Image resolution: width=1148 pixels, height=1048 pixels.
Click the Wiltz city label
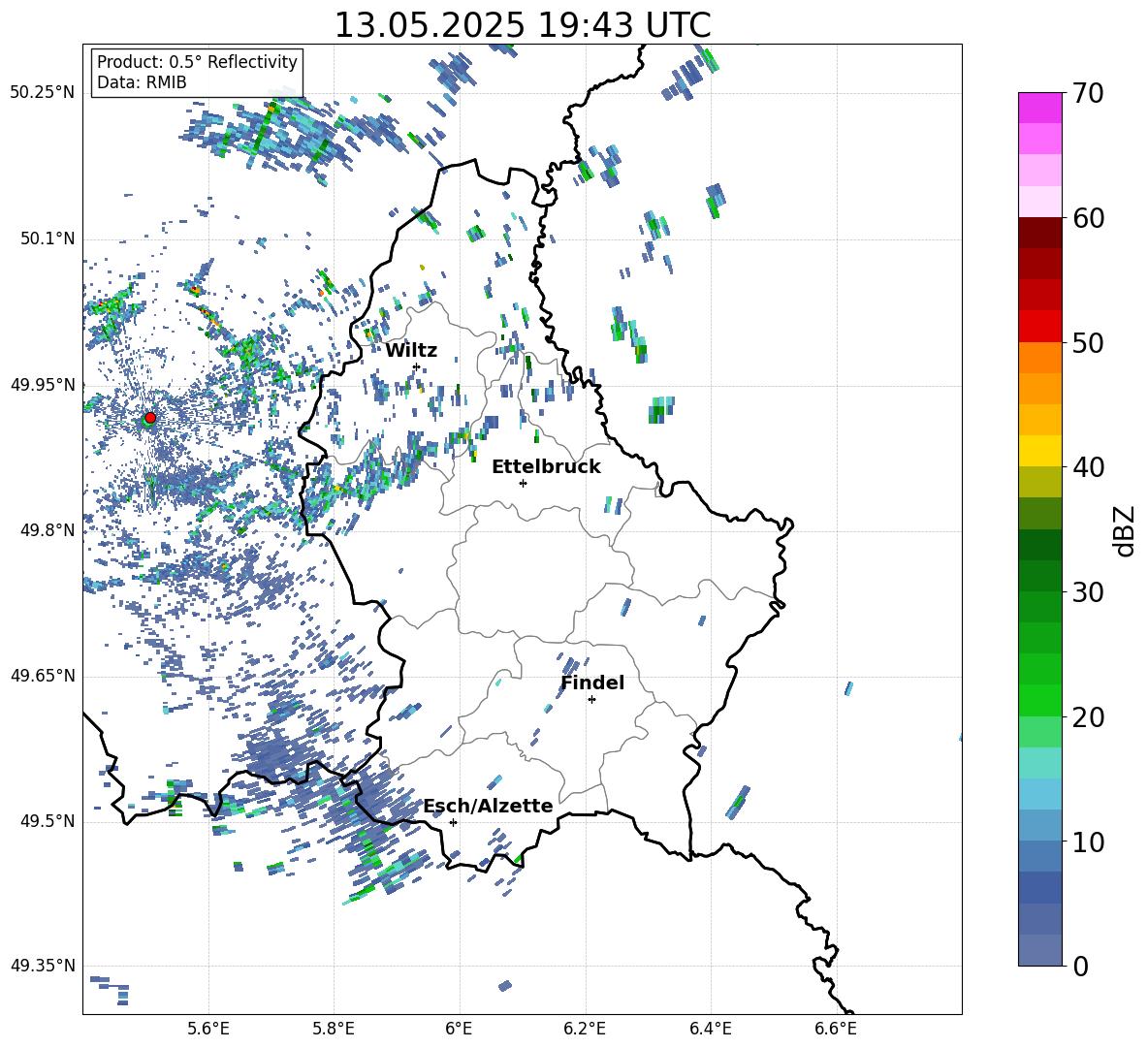(411, 351)
